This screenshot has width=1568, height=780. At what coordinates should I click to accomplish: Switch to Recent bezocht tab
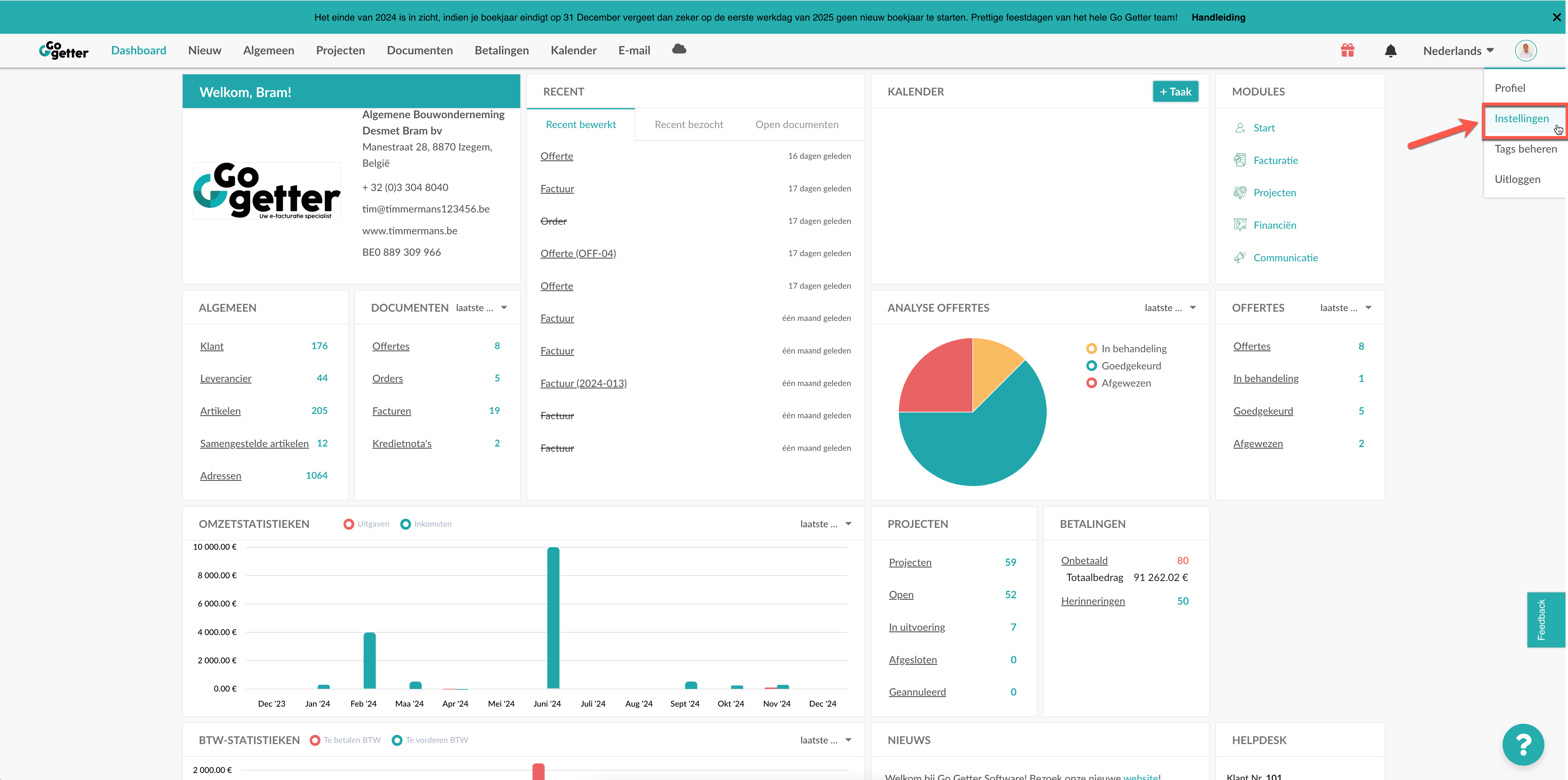point(689,125)
